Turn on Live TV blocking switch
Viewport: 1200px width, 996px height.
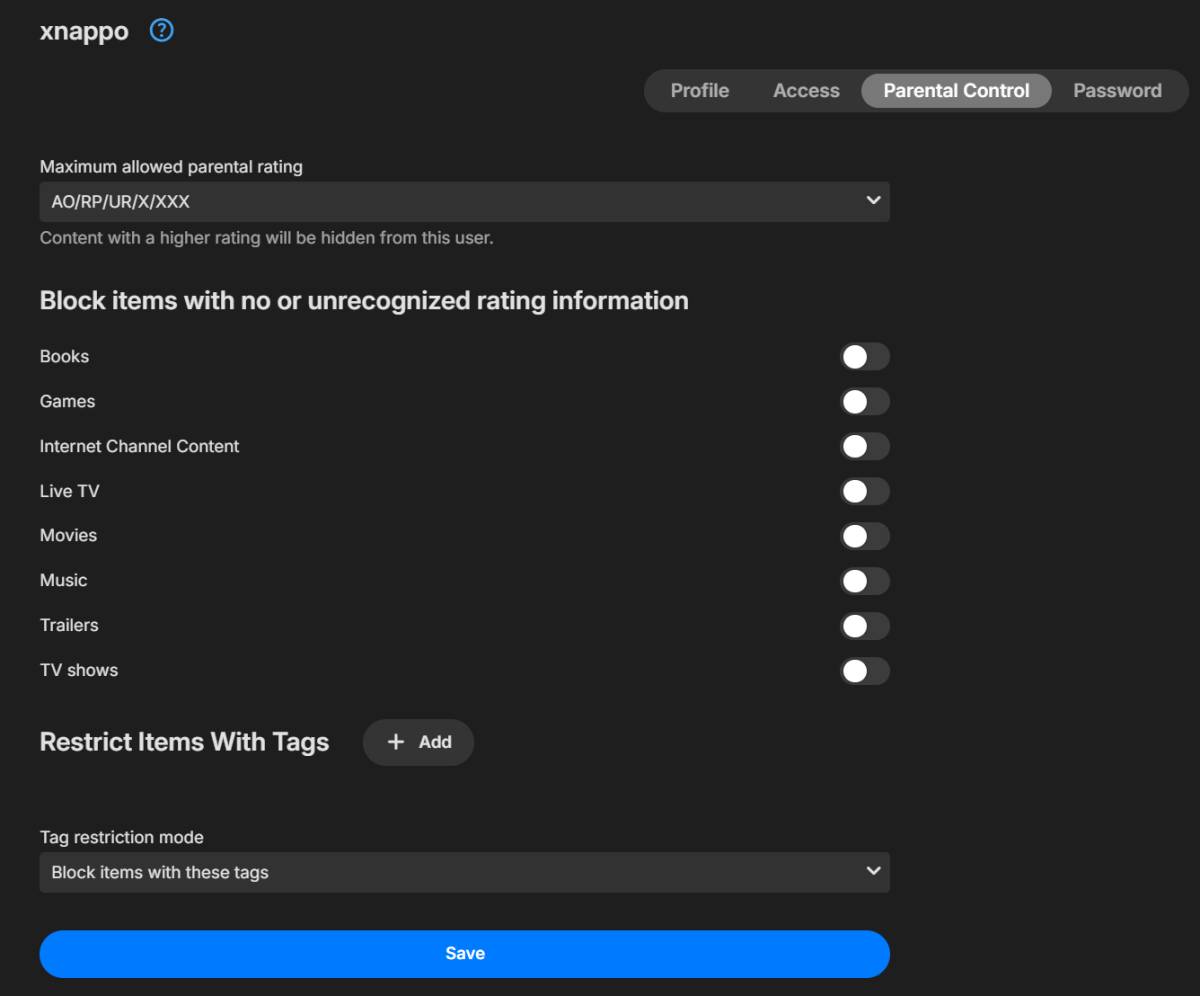[x=864, y=491]
